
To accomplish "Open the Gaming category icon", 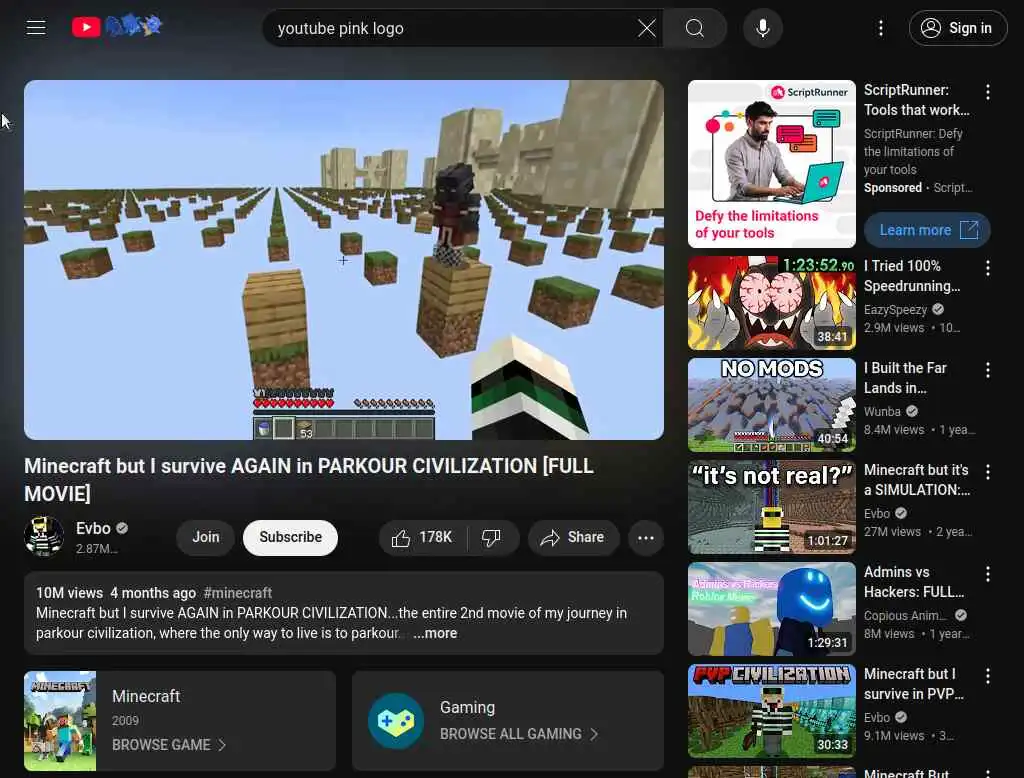I will [x=395, y=721].
